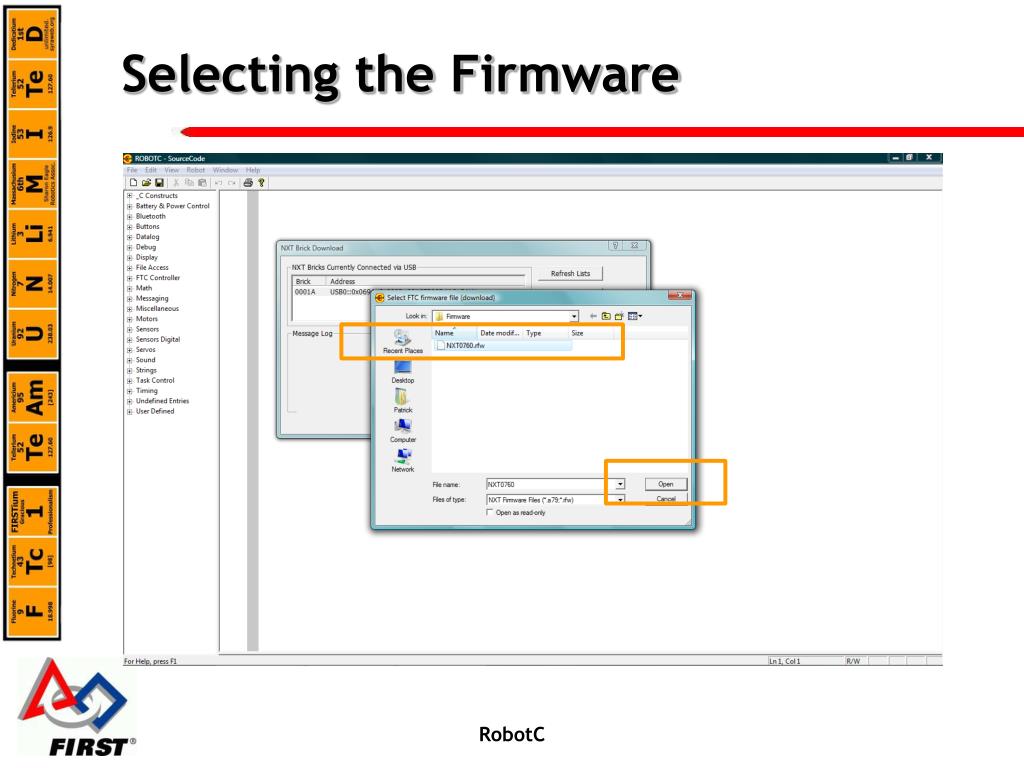Viewport: 1024px width, 768px height.
Task: Open the Patrick user folder shortcut
Action: [403, 401]
